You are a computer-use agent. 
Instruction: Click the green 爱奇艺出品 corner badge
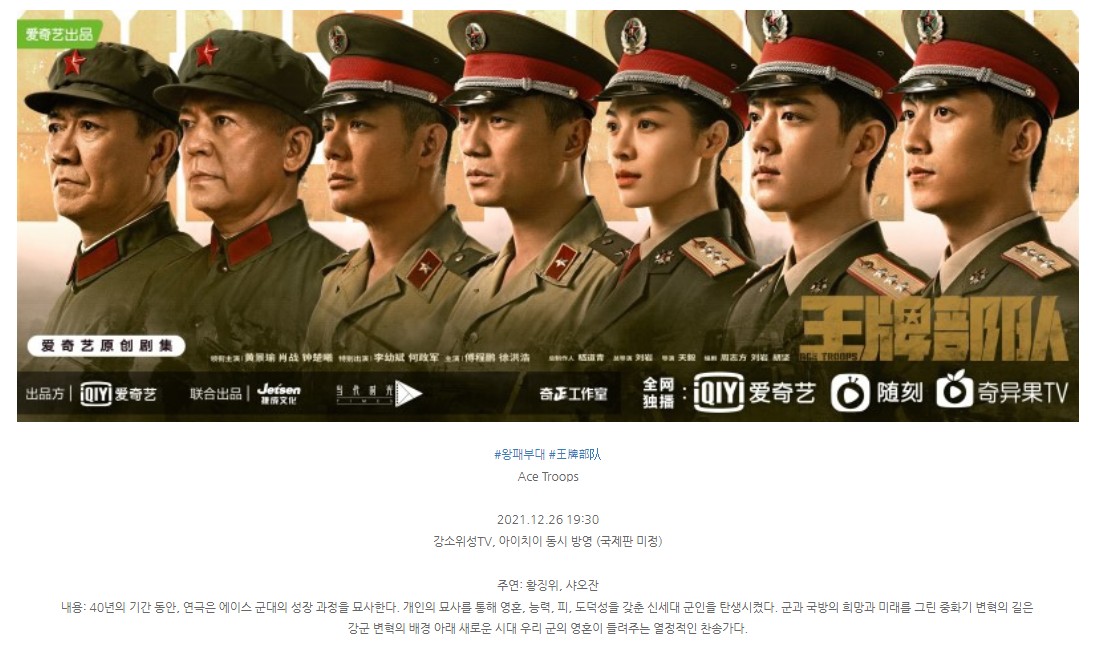[x=60, y=34]
